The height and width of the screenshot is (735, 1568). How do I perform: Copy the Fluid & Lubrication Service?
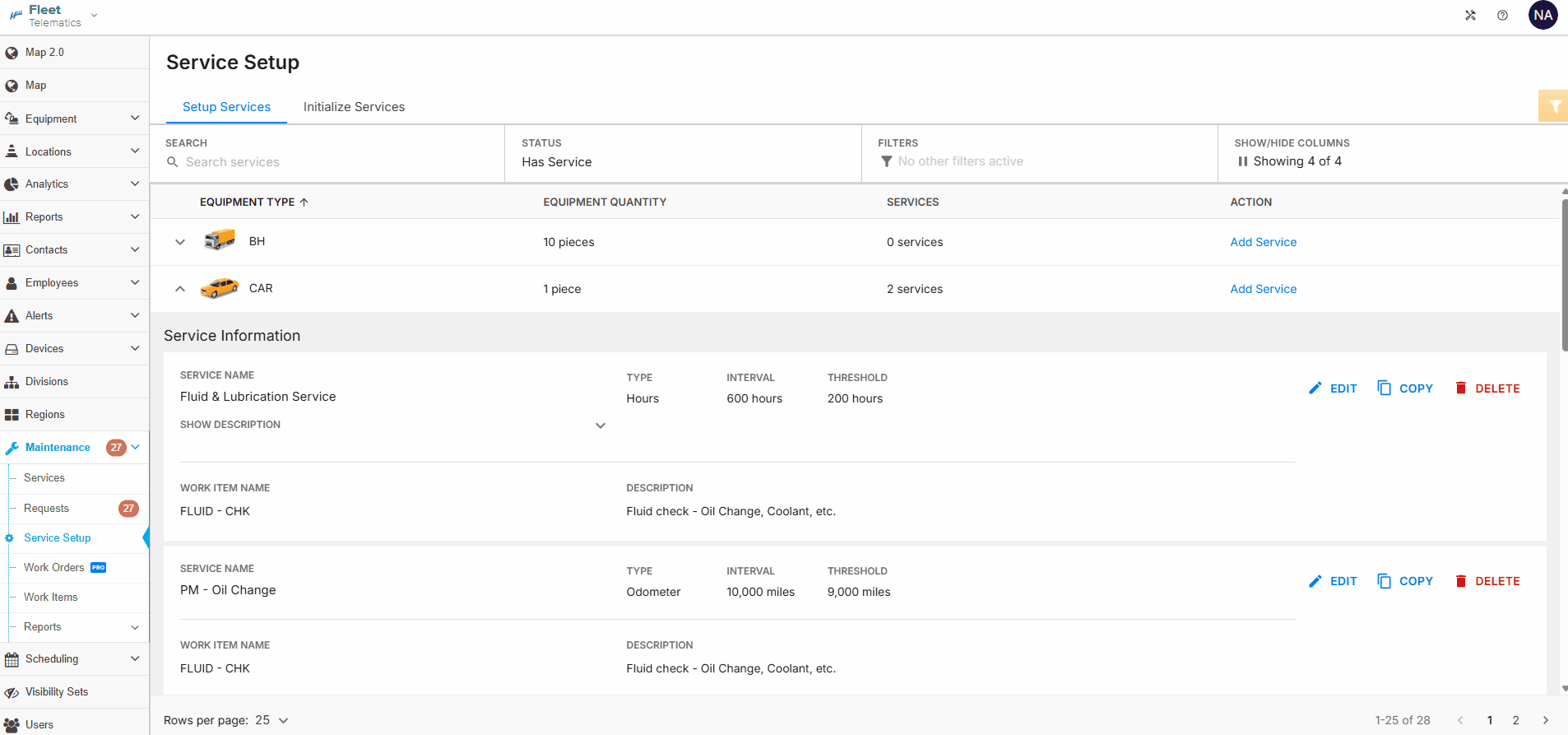pos(1405,388)
